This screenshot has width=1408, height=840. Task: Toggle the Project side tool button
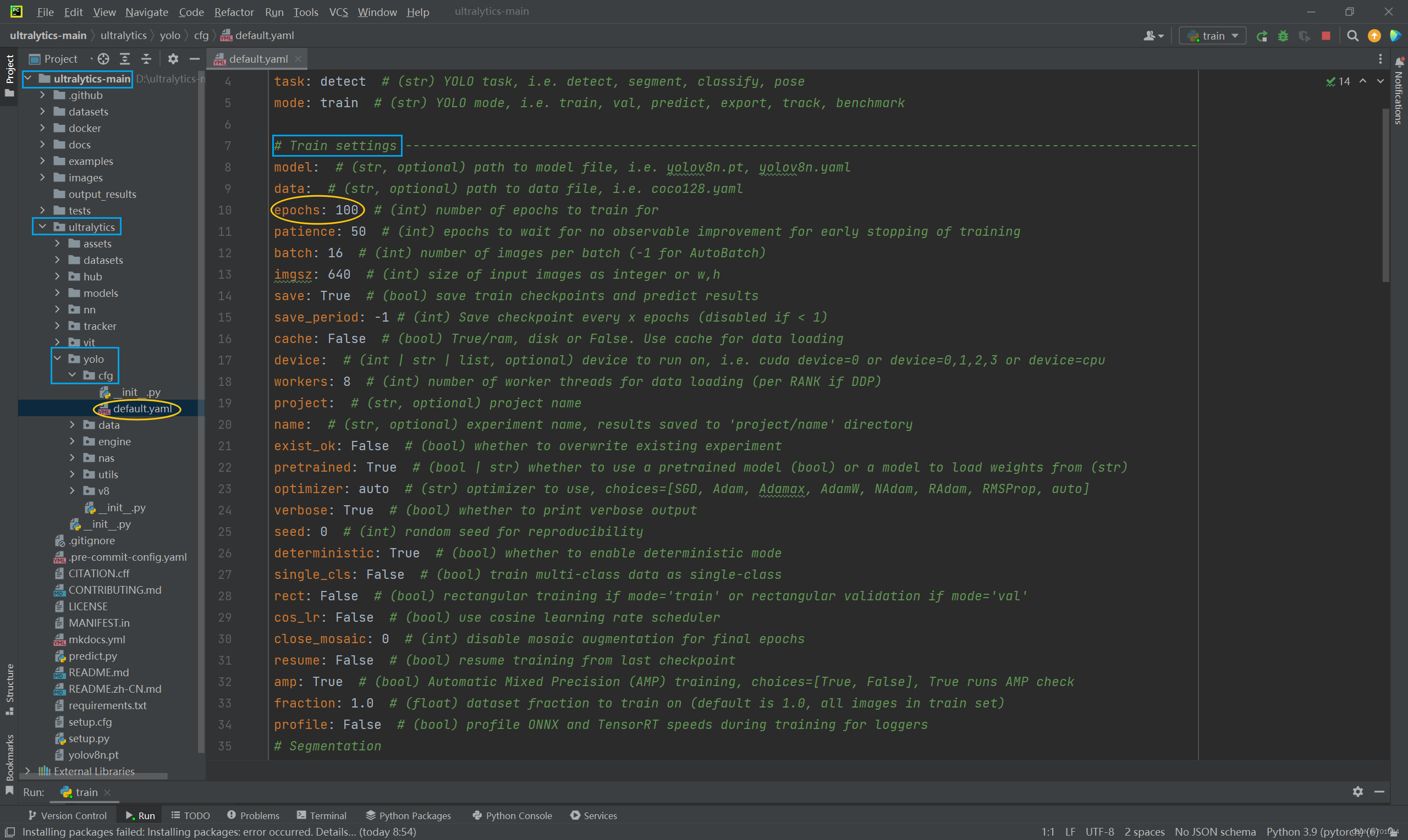point(9,75)
